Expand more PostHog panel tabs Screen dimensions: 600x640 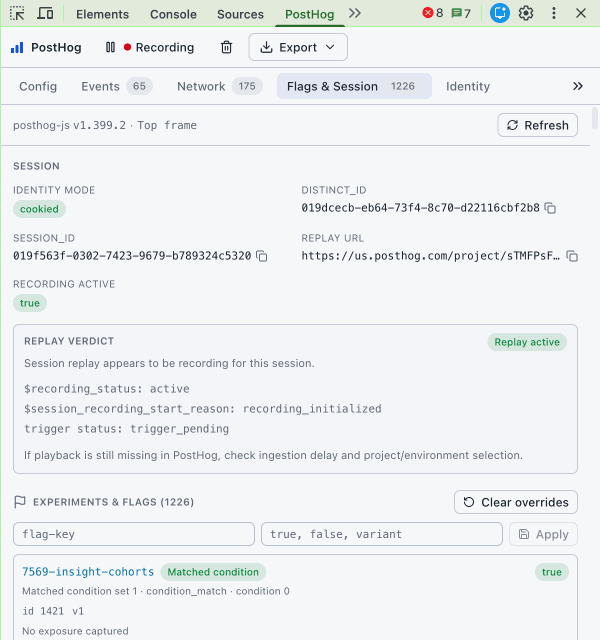tap(578, 86)
